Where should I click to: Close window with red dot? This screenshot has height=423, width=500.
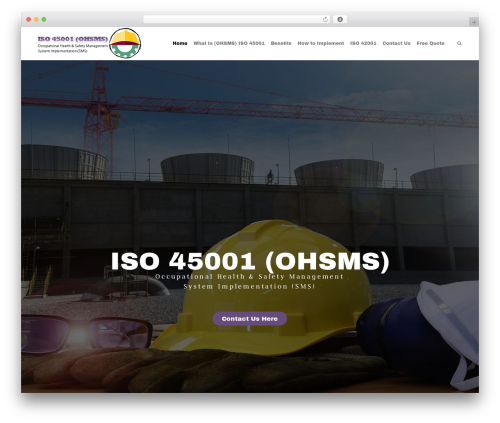[x=29, y=20]
